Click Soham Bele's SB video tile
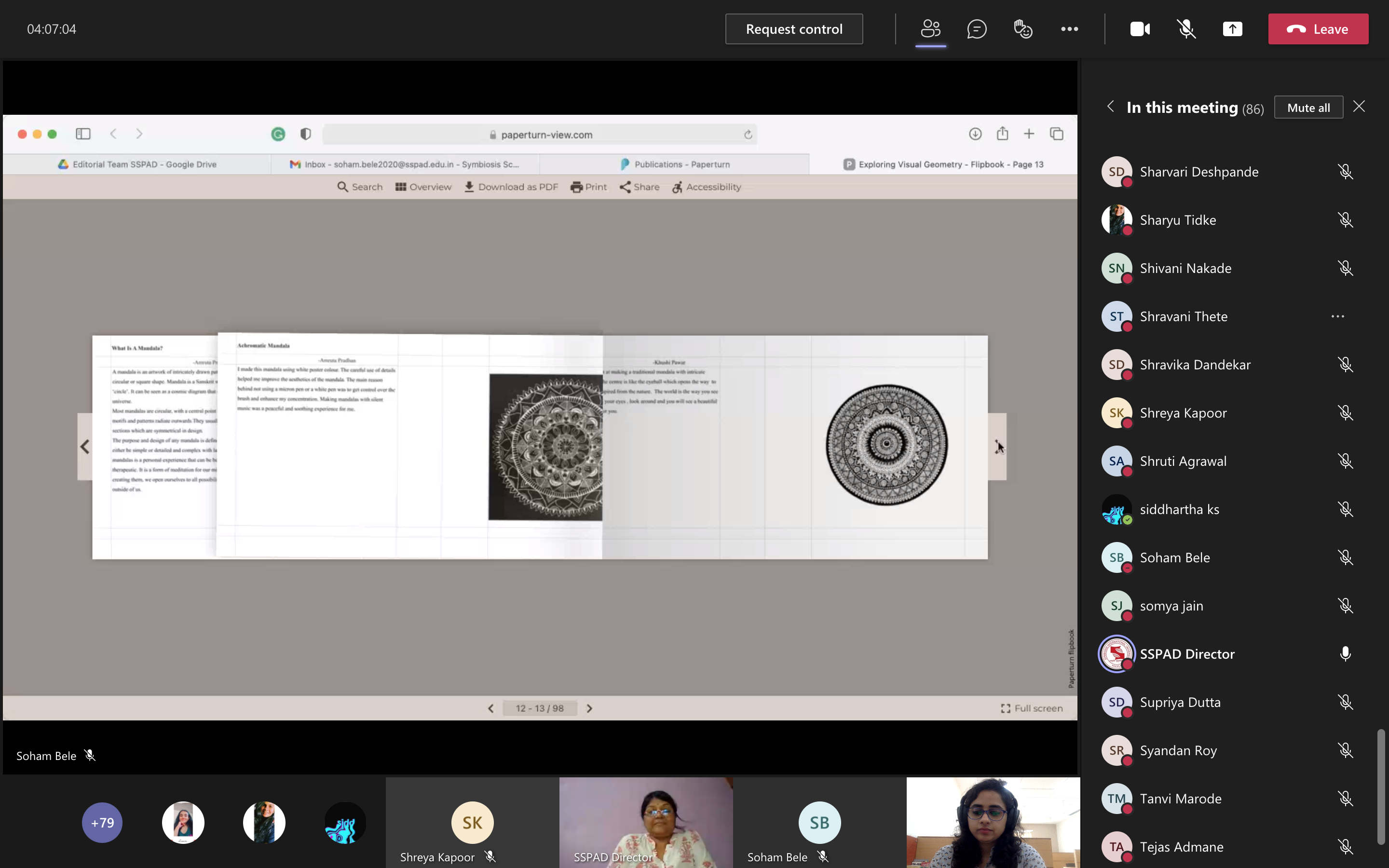Screen dimensions: 1389x868 click(x=819, y=822)
